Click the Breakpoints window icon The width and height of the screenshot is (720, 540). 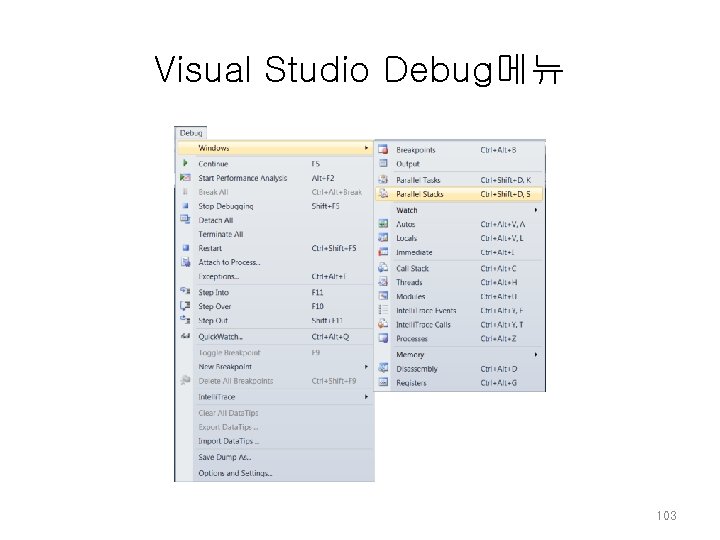pos(383,149)
